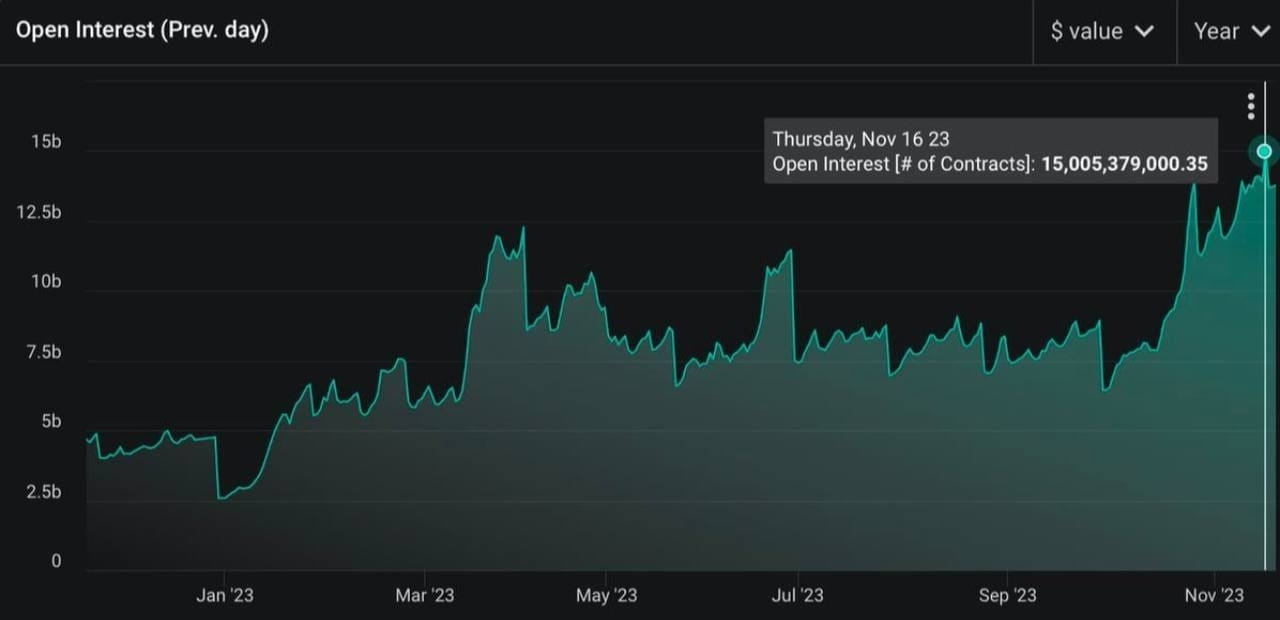1280x620 pixels.
Task: Click the May '23 axis label
Action: pos(607,595)
